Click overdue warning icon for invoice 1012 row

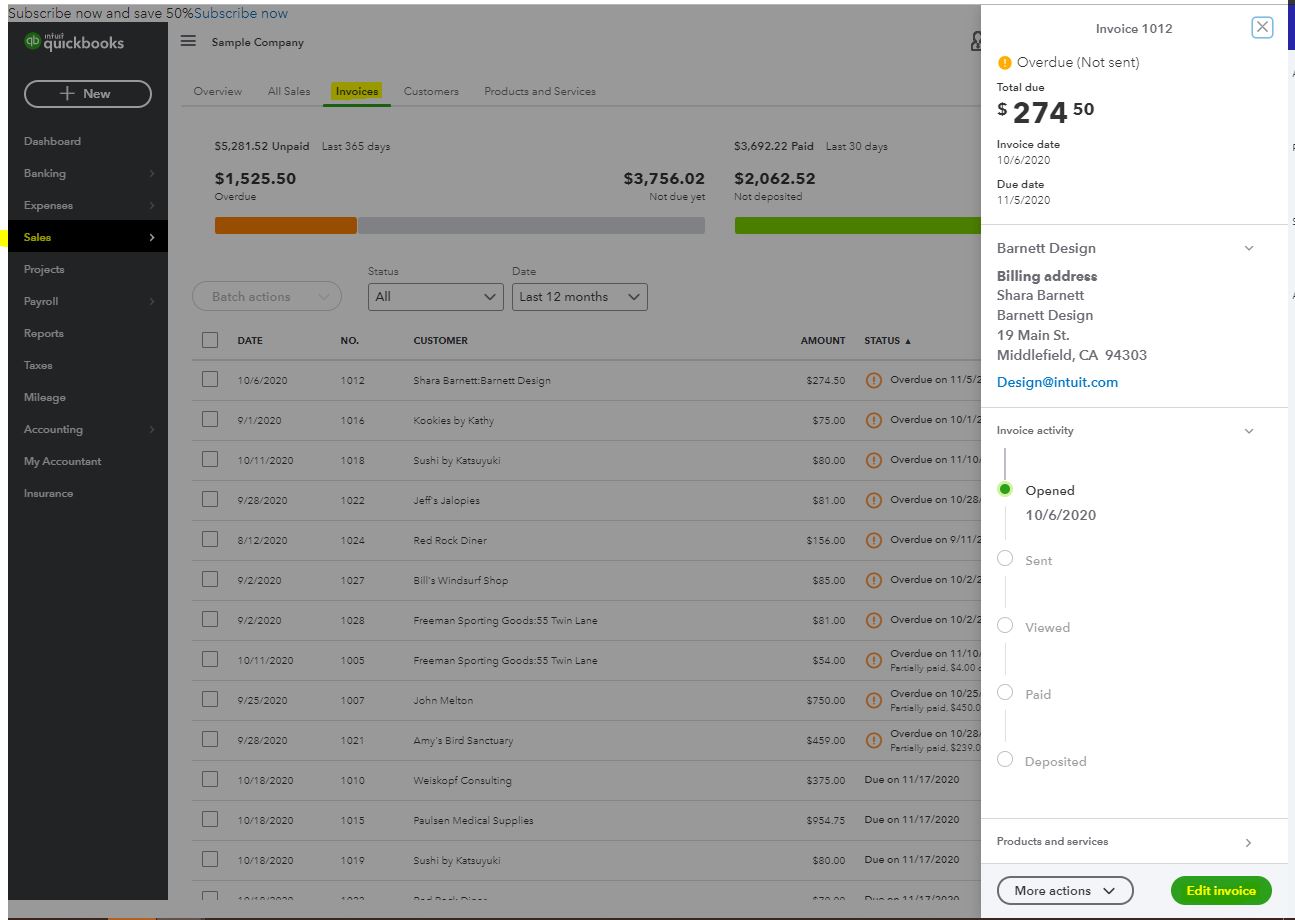pos(873,380)
